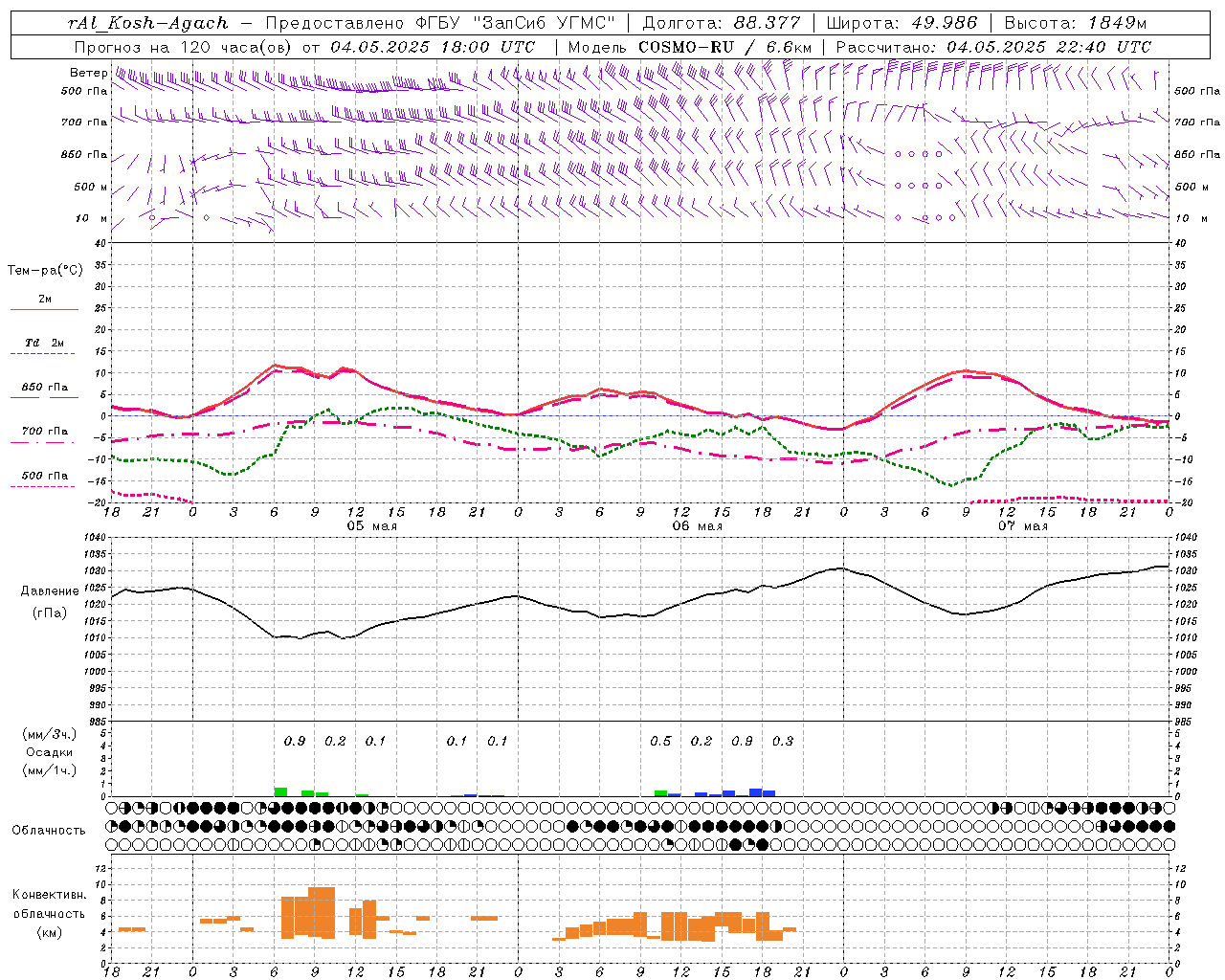Image resolution: width=1225 pixels, height=980 pixels.
Task: Click the 07 мая date label
Action: (x=1022, y=526)
